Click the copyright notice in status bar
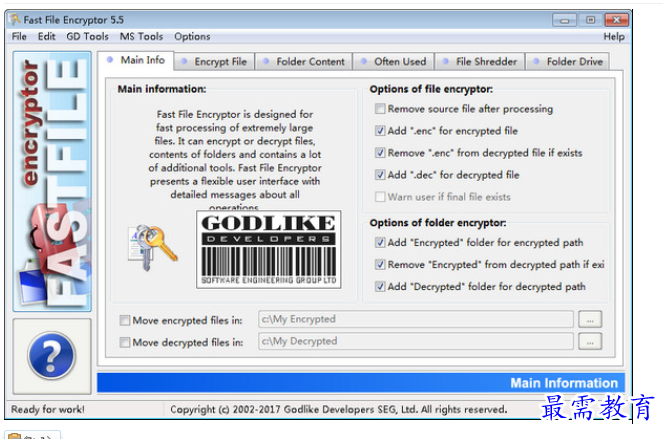663x439 pixels. click(x=339, y=409)
